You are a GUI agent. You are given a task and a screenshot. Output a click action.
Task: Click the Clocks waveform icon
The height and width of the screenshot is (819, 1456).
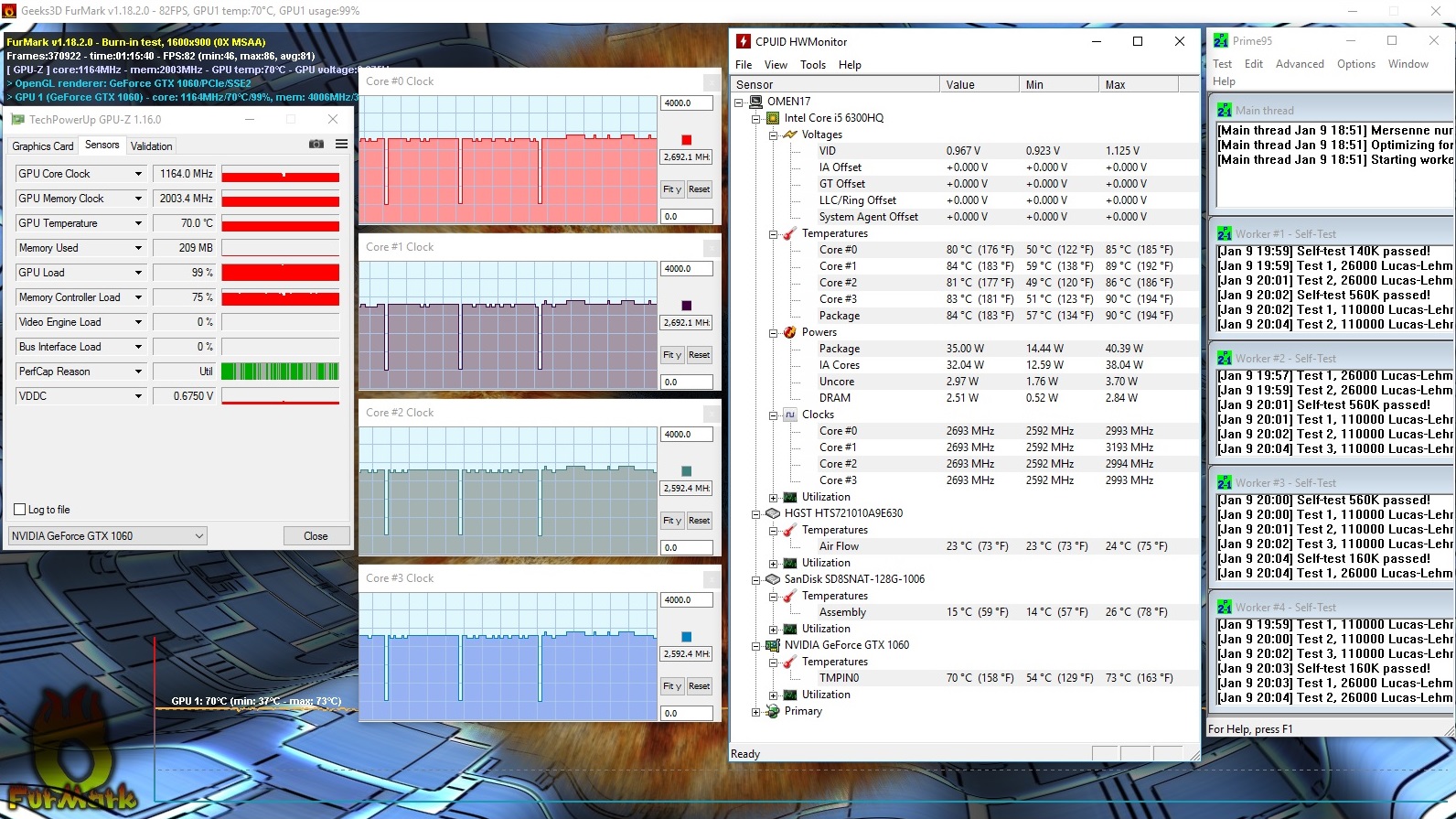[790, 415]
